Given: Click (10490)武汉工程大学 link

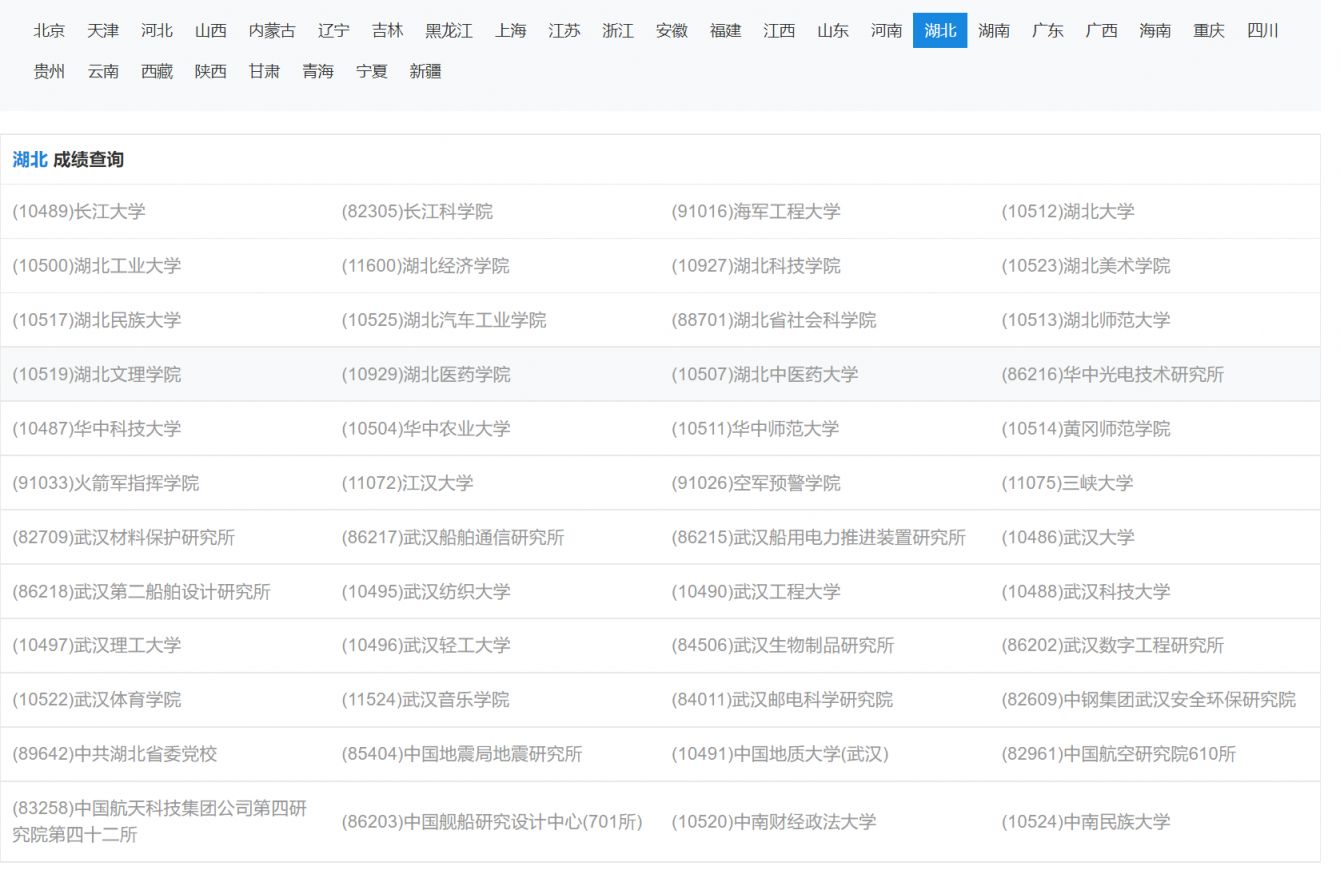Looking at the screenshot, I should coord(756,591).
